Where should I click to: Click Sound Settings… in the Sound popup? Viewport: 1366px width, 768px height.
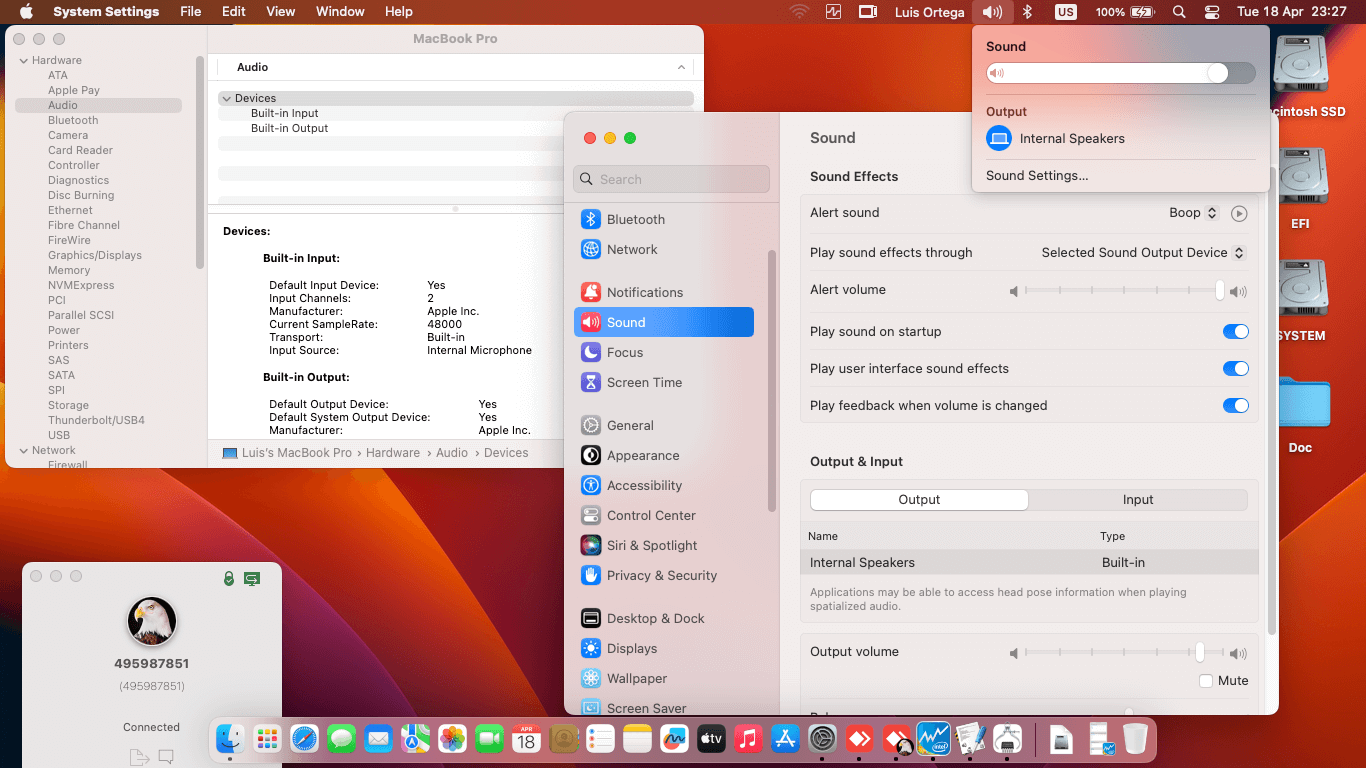tap(1037, 176)
